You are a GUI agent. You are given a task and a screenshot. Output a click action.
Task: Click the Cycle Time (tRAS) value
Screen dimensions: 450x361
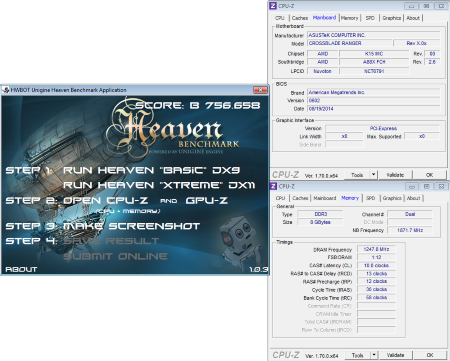point(376,289)
